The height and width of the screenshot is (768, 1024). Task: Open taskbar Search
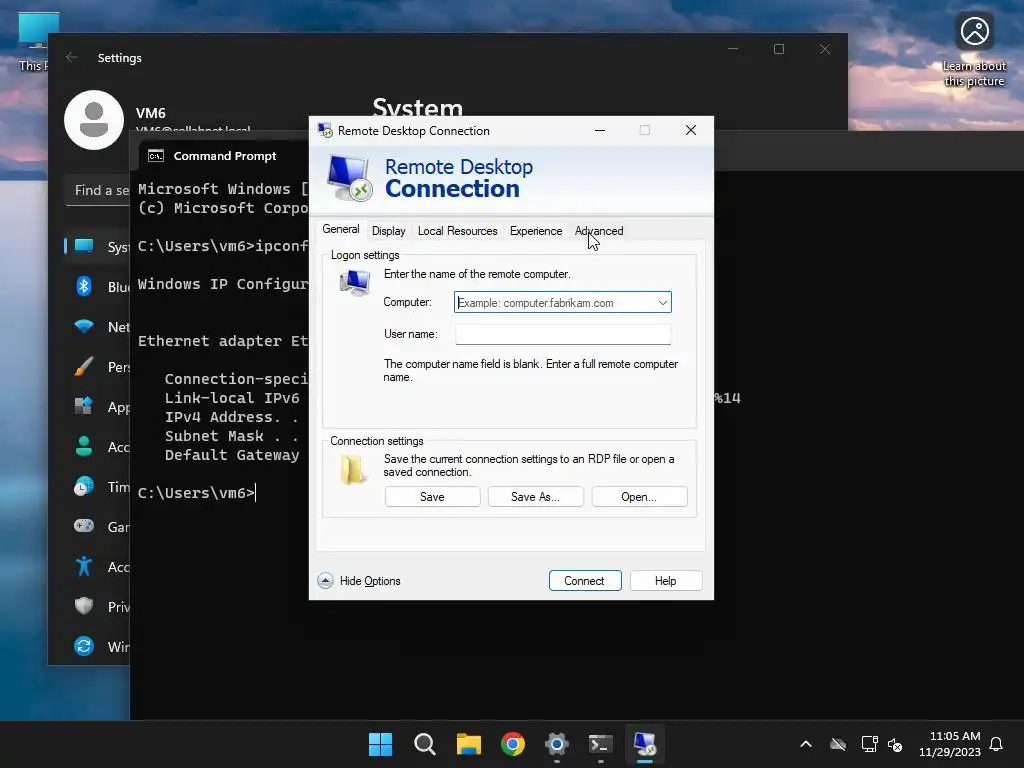pyautogui.click(x=424, y=744)
